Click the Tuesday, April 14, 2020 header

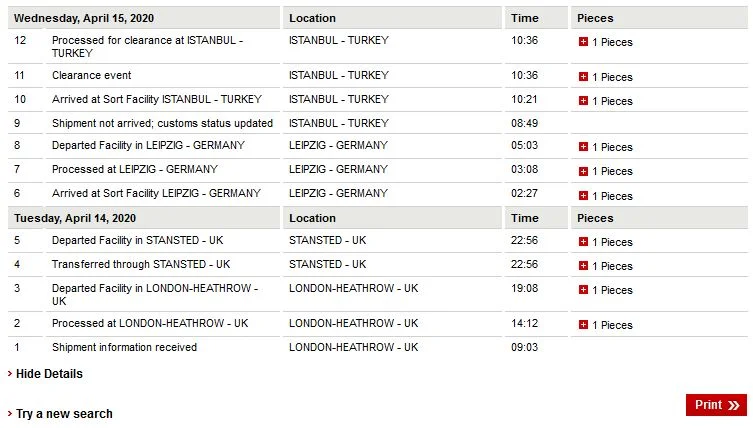(x=75, y=218)
